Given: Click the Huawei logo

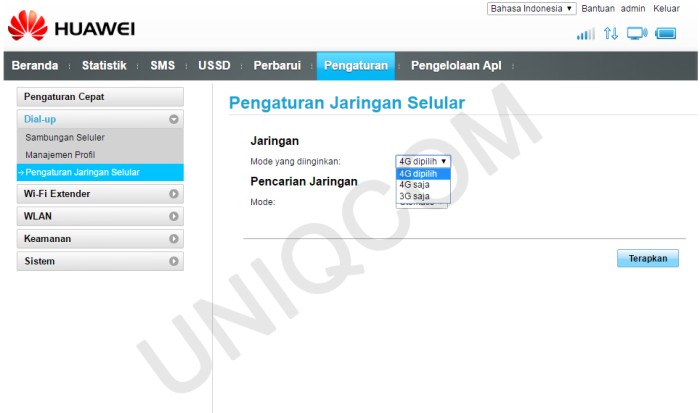Looking at the screenshot, I should coord(71,25).
